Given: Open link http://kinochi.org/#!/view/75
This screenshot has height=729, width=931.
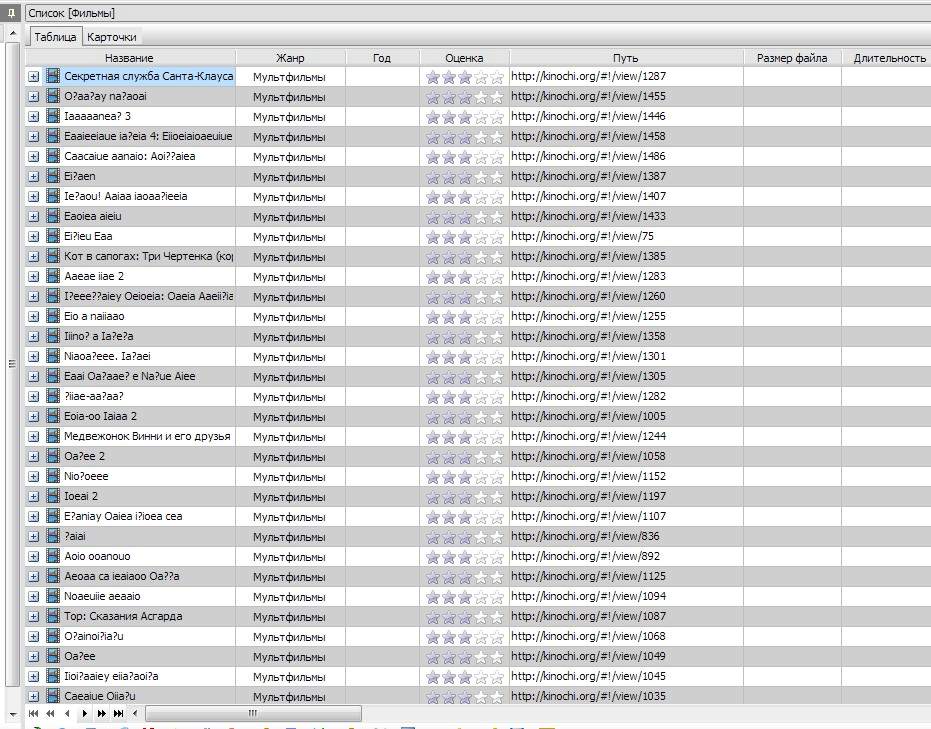Looking at the screenshot, I should pyautogui.click(x=582, y=236).
